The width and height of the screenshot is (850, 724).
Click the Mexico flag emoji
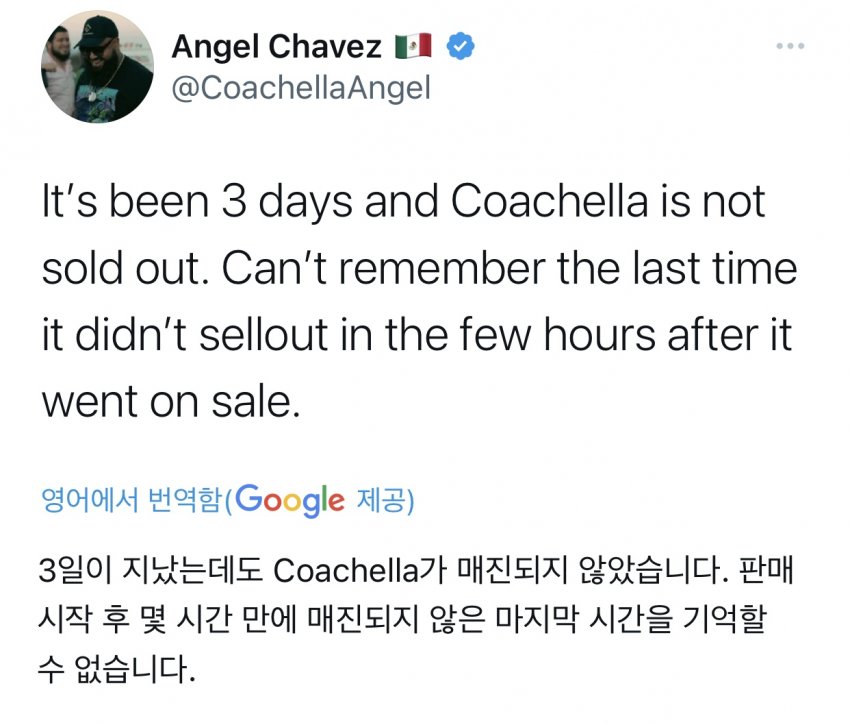(413, 46)
